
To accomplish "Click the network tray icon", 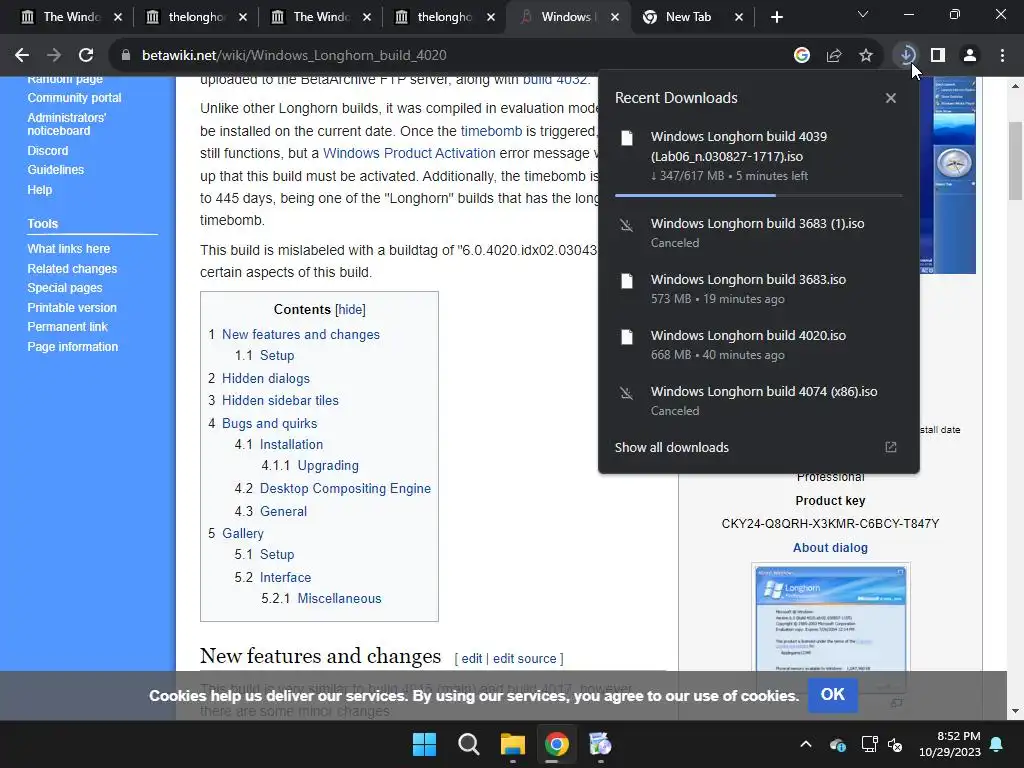I will (x=869, y=744).
